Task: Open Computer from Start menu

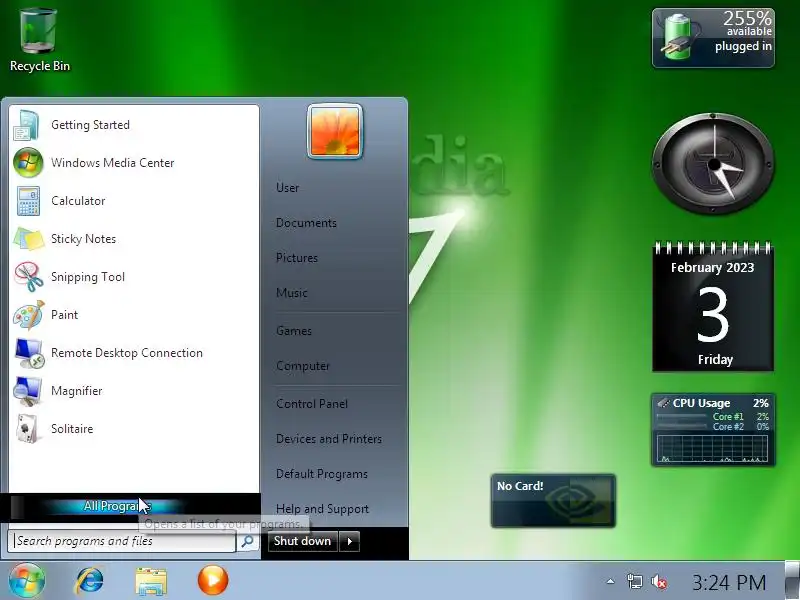Action: (x=303, y=366)
